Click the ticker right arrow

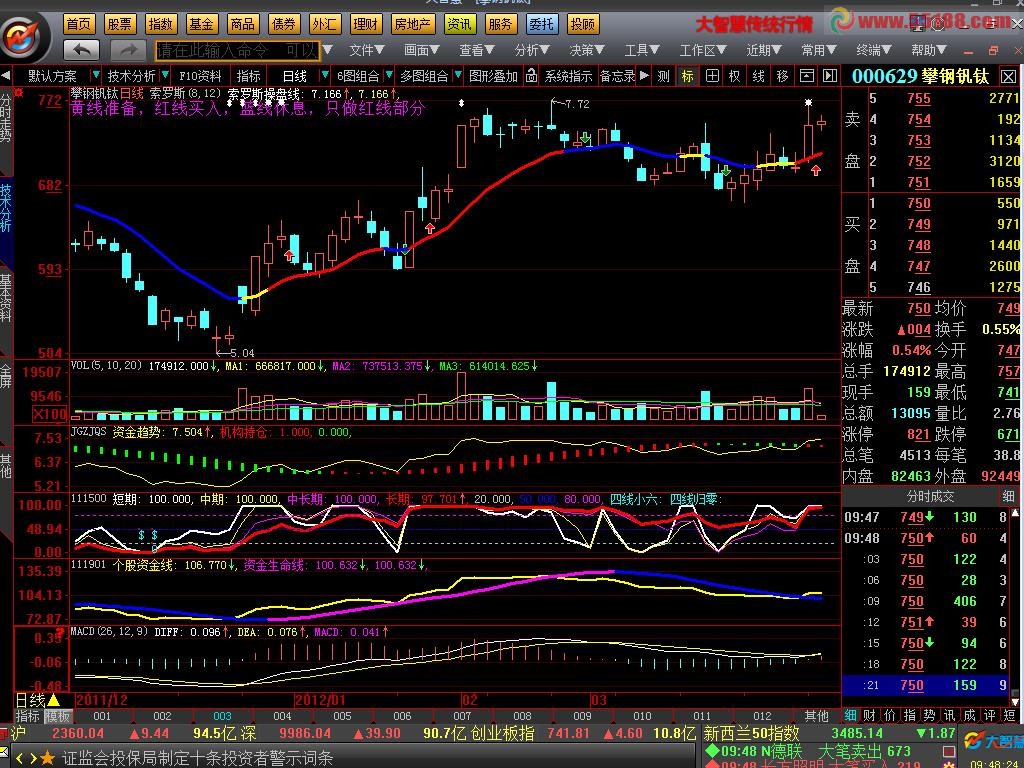click(x=33, y=758)
